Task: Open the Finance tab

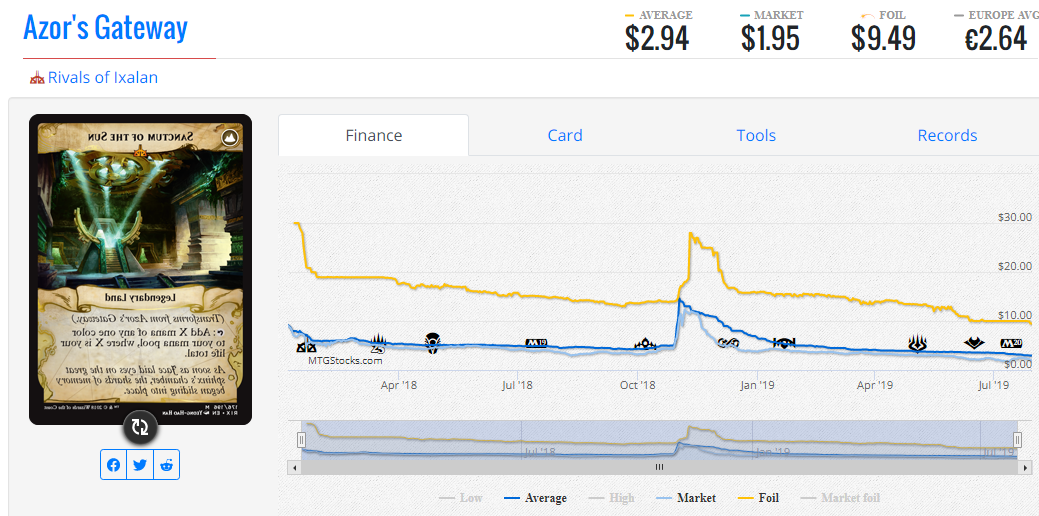Action: (x=374, y=135)
